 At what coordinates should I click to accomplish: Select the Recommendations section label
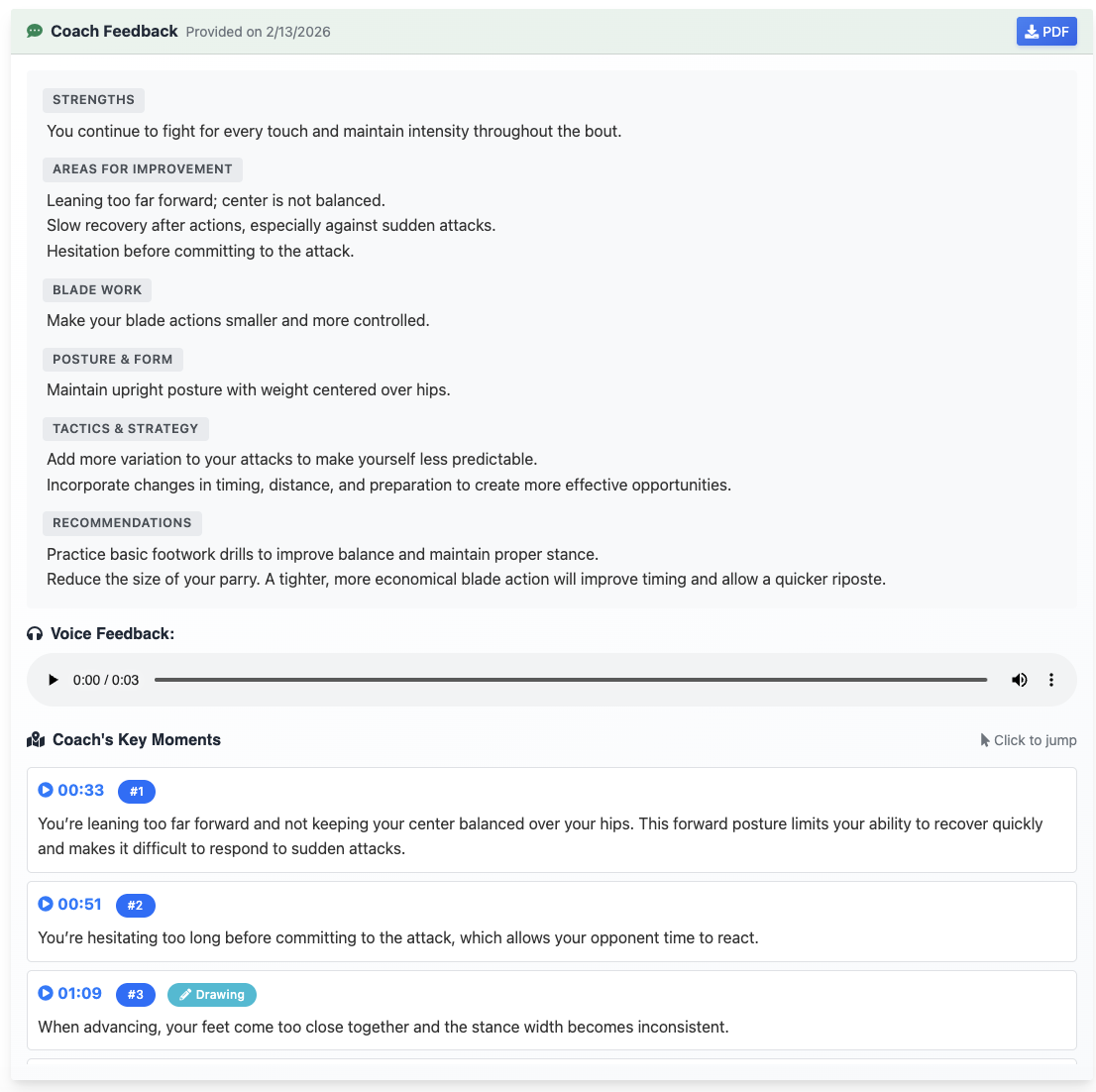(x=122, y=523)
